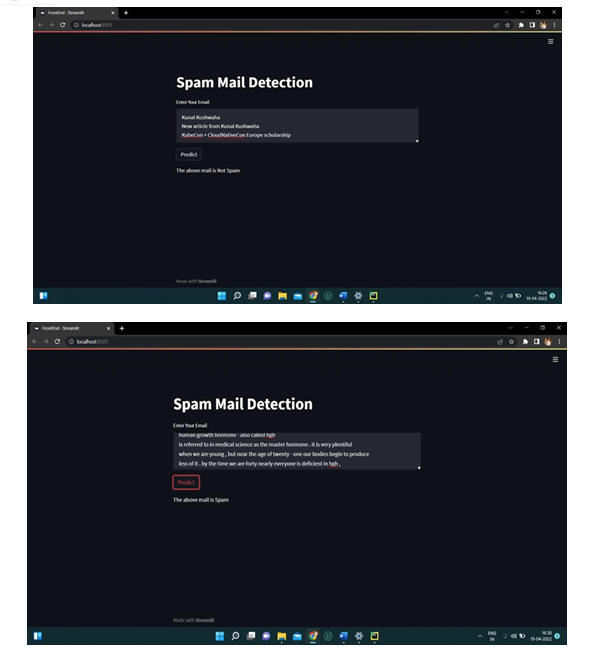The height and width of the screenshot is (657, 590).
Task: Reload the page in the bottom browser window
Action: (x=57, y=341)
